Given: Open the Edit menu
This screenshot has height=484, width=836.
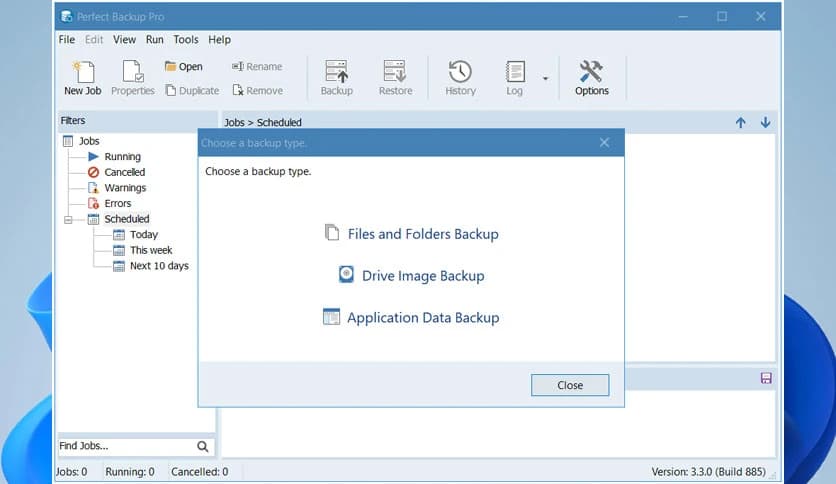Looking at the screenshot, I should pos(94,39).
